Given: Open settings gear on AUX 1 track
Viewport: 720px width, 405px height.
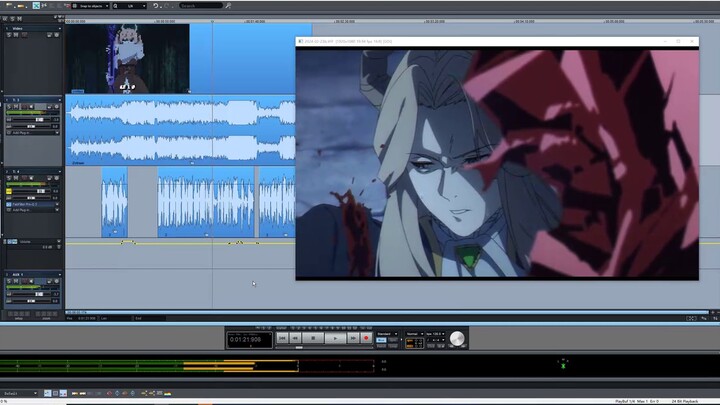Looking at the screenshot, I should pos(57,281).
